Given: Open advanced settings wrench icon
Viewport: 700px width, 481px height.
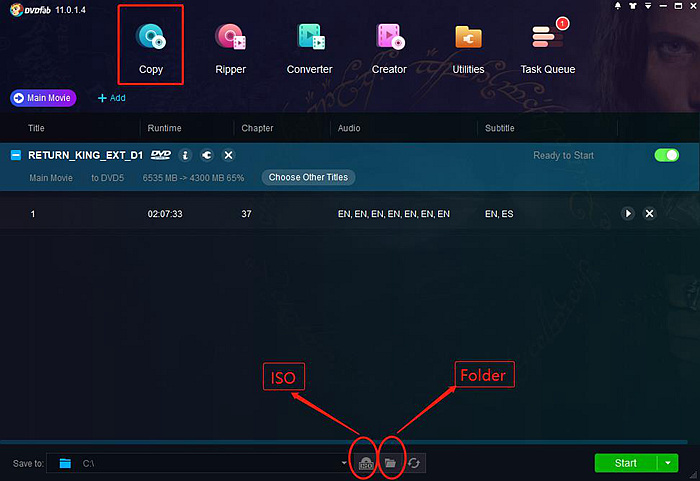Looking at the screenshot, I should (207, 155).
